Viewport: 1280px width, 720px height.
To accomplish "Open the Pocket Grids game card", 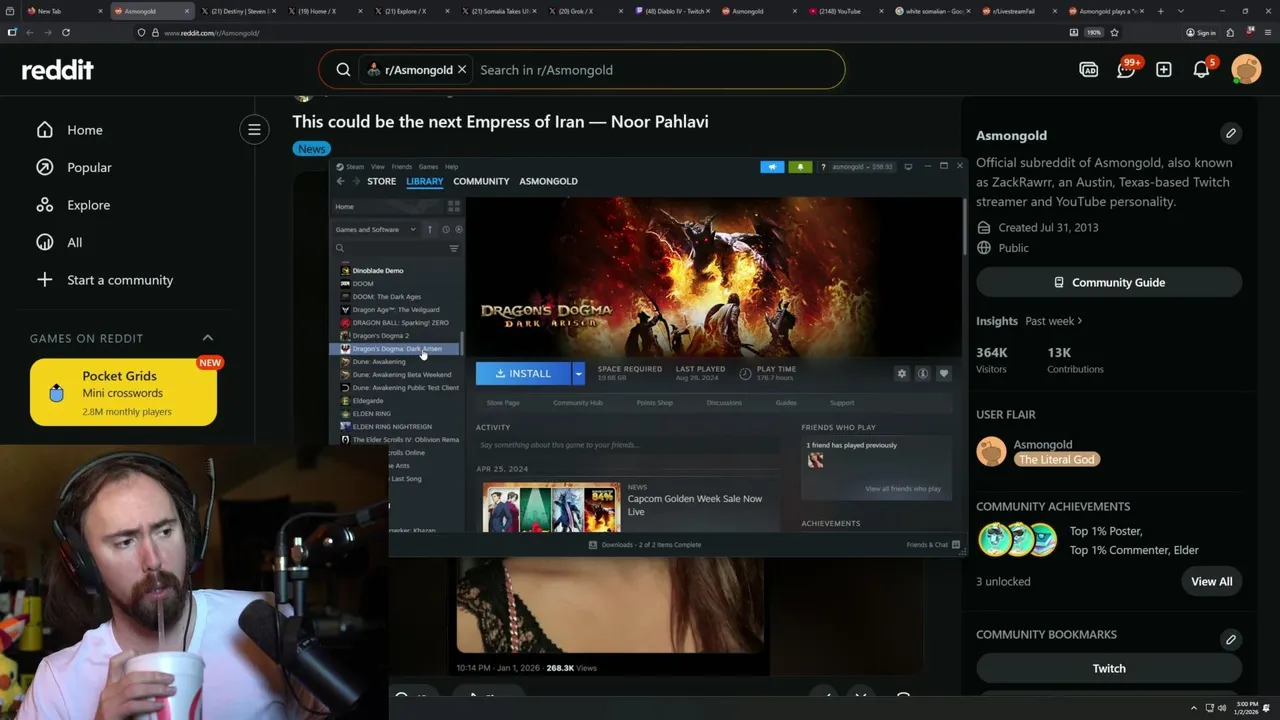I will click(x=123, y=392).
